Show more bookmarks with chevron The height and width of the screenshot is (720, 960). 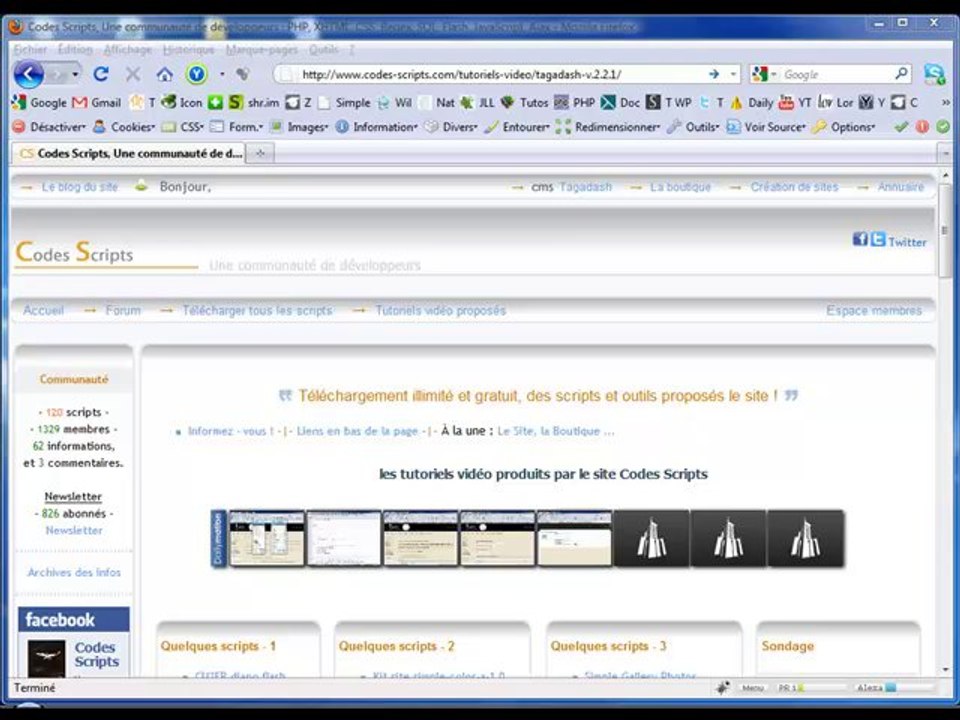coord(945,102)
